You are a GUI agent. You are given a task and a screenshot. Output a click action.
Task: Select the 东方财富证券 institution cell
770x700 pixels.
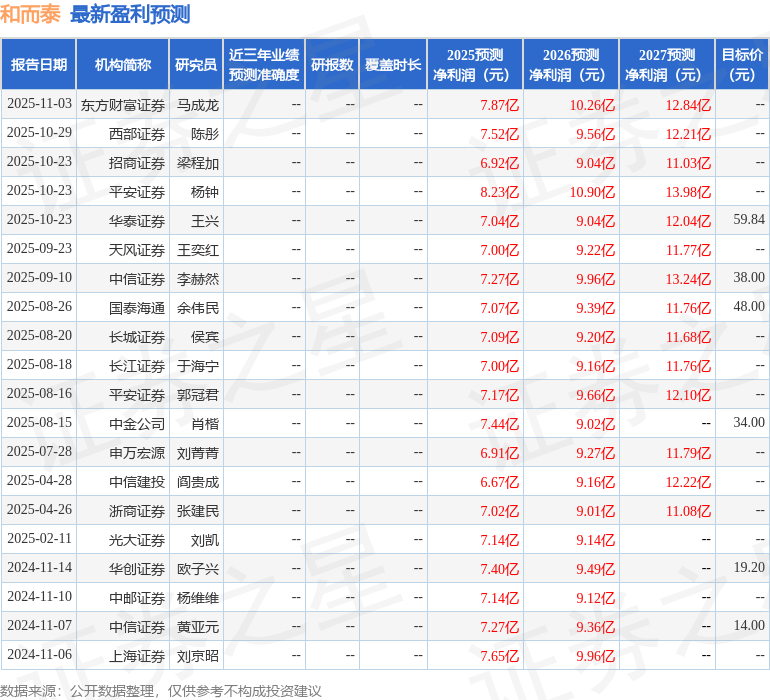[x=123, y=105]
